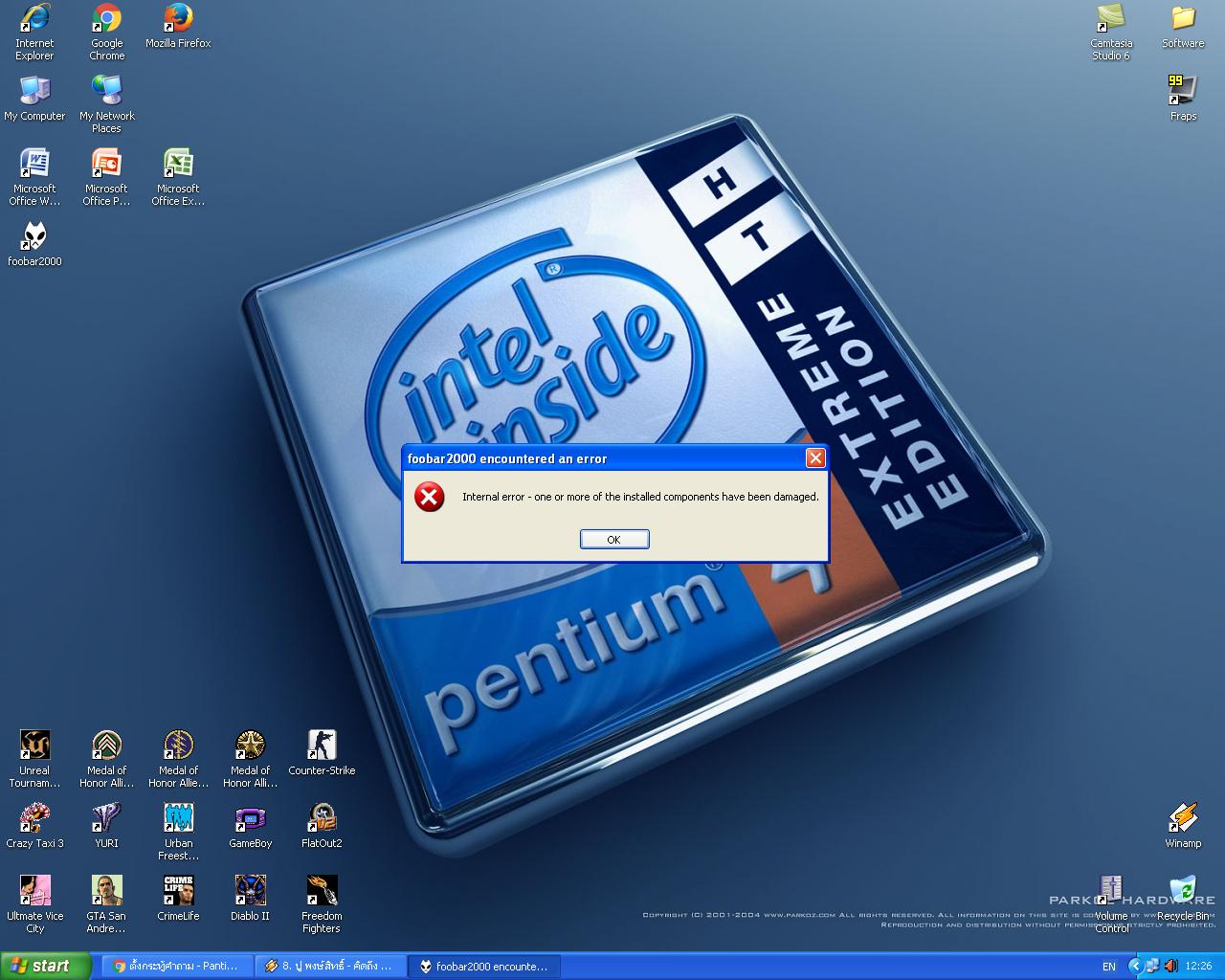Click the error dialog title bar
The image size is (1225, 980).
[x=603, y=458]
